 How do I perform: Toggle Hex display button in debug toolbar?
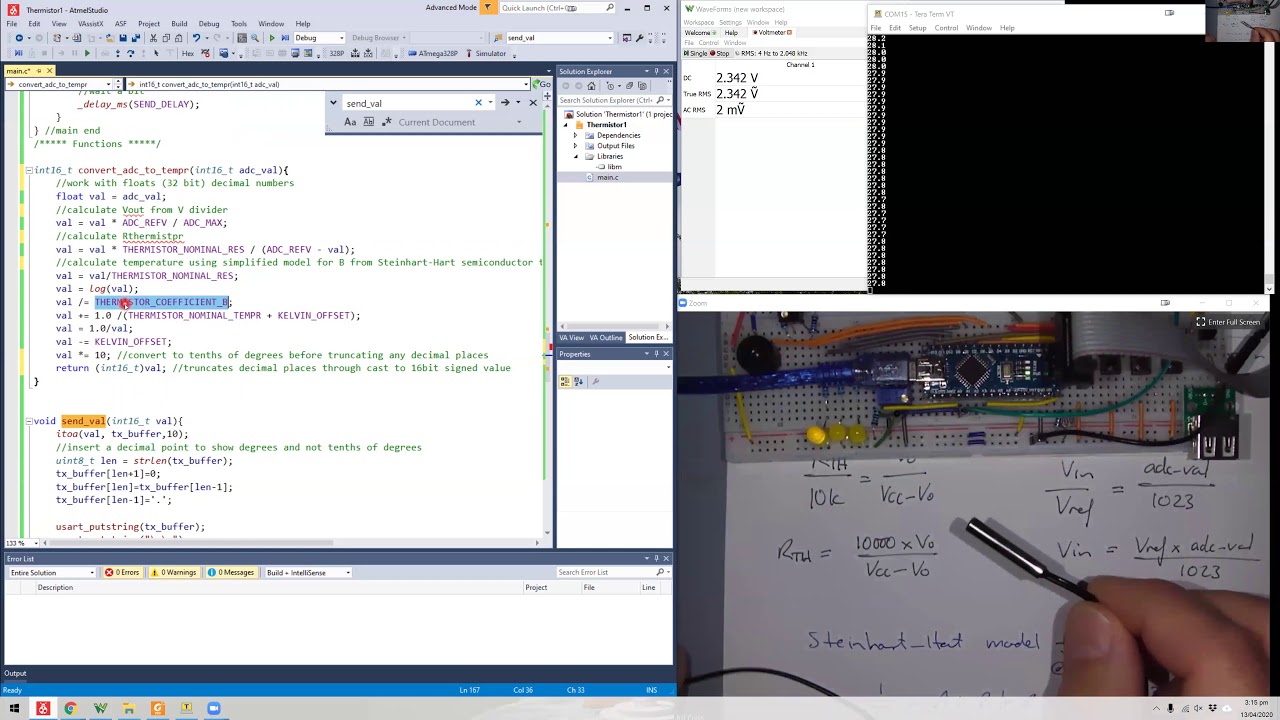tap(188, 53)
